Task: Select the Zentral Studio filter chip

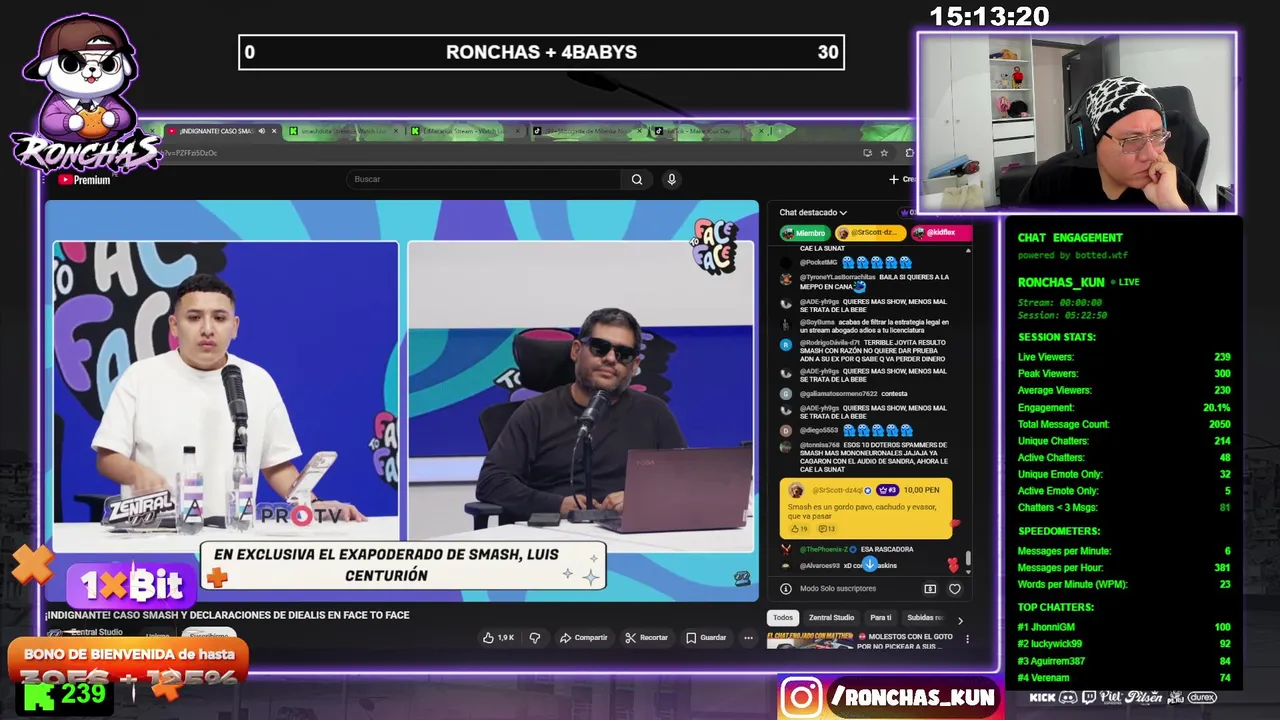Action: click(x=831, y=618)
